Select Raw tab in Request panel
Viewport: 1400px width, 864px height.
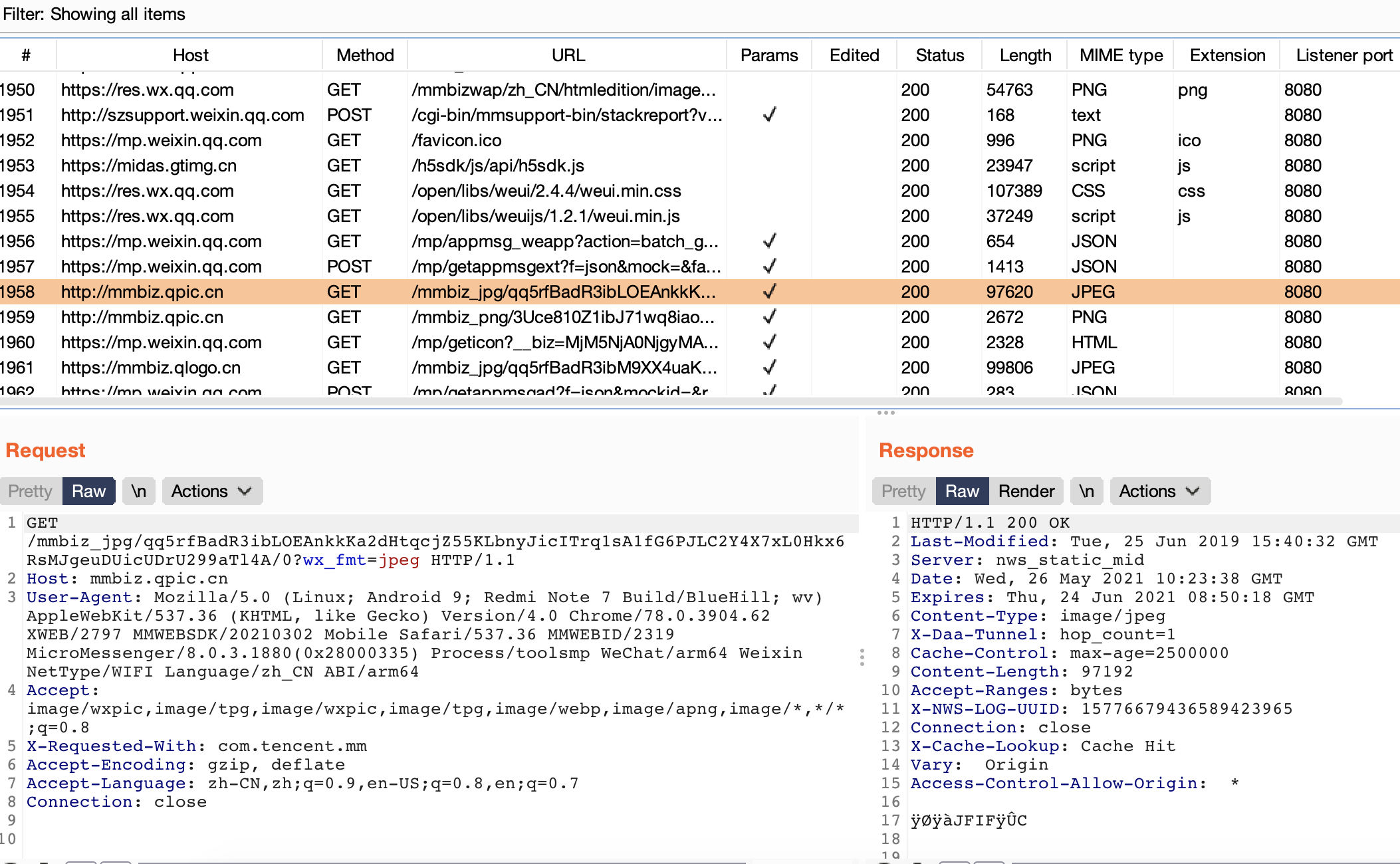coord(88,491)
